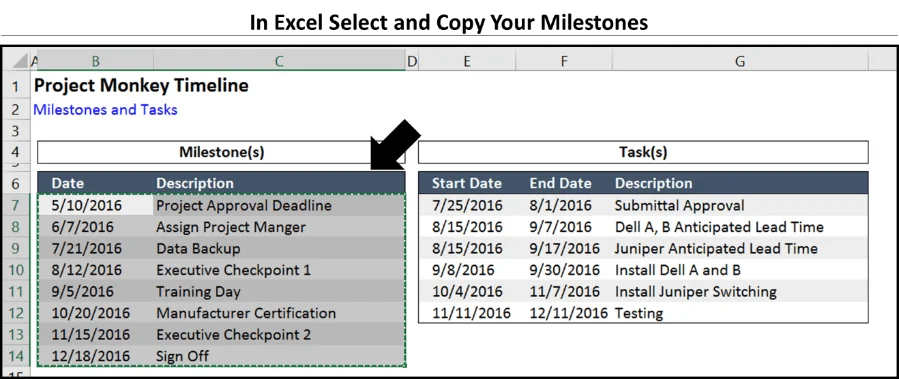Screen dimensions: 899x379
Task: Select the Testing task cell
Action: pos(740,313)
